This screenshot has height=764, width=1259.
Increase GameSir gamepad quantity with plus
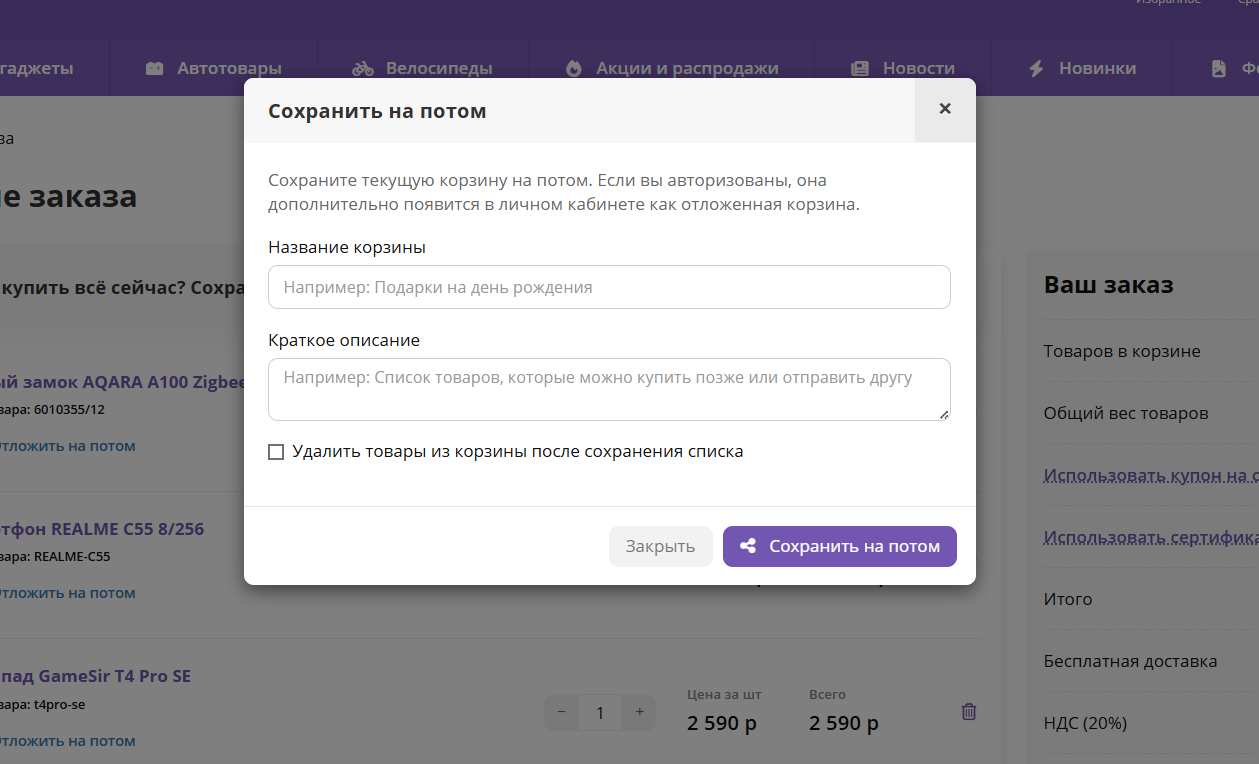click(639, 712)
